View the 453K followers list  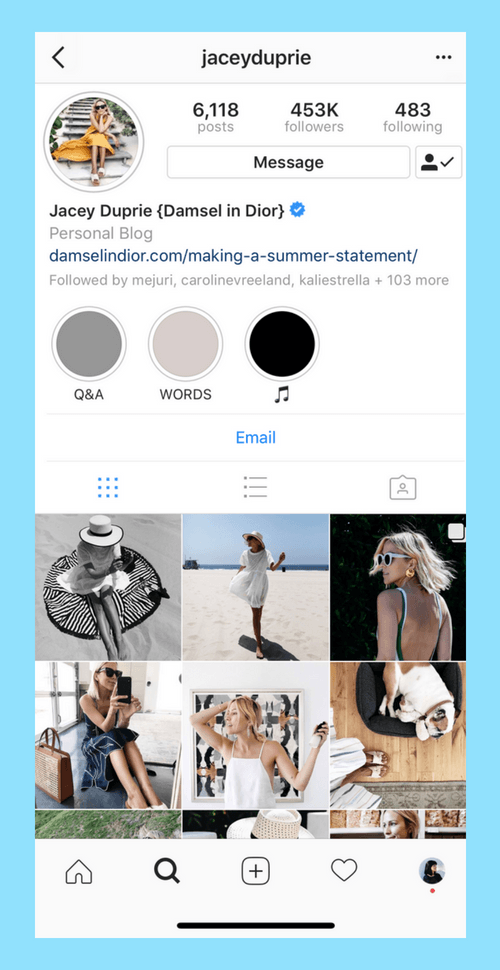tap(314, 118)
